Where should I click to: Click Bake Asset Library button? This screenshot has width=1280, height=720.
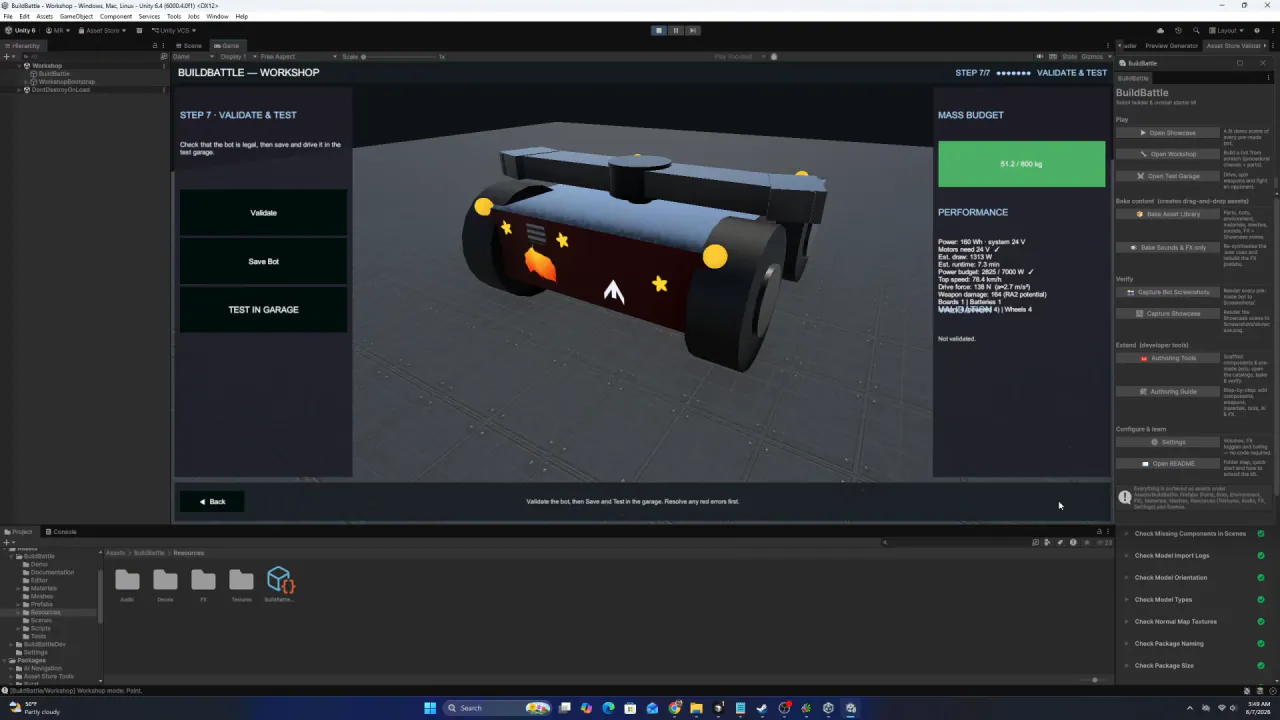1167,214
